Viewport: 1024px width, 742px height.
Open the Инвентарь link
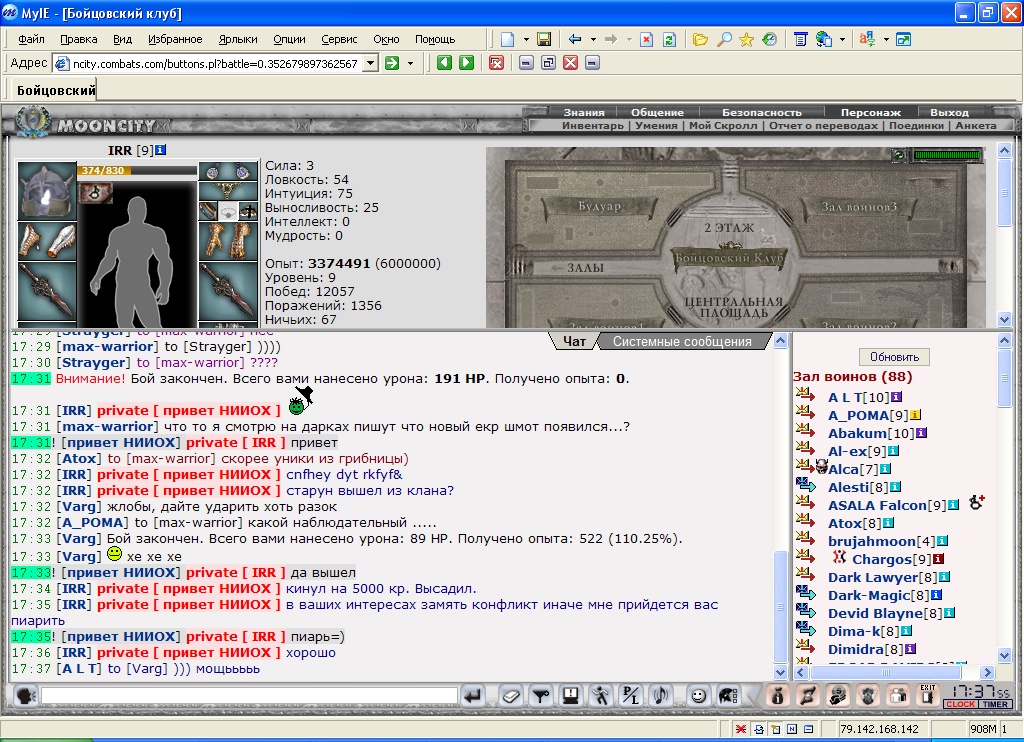(592, 125)
